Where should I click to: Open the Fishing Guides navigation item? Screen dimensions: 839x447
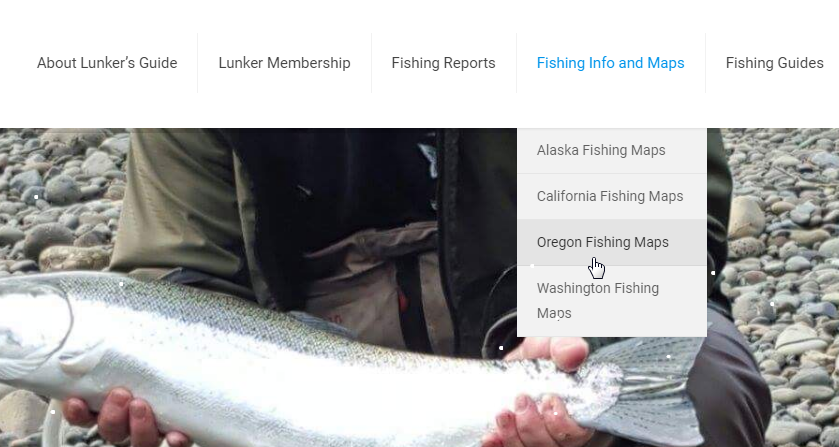click(x=774, y=63)
